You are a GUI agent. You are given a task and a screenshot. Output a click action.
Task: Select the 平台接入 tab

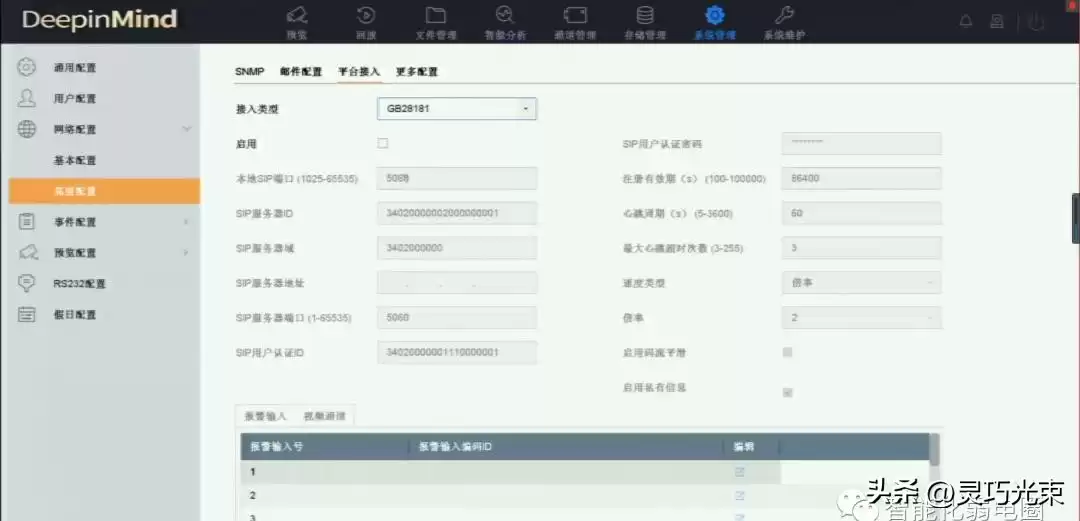point(359,72)
